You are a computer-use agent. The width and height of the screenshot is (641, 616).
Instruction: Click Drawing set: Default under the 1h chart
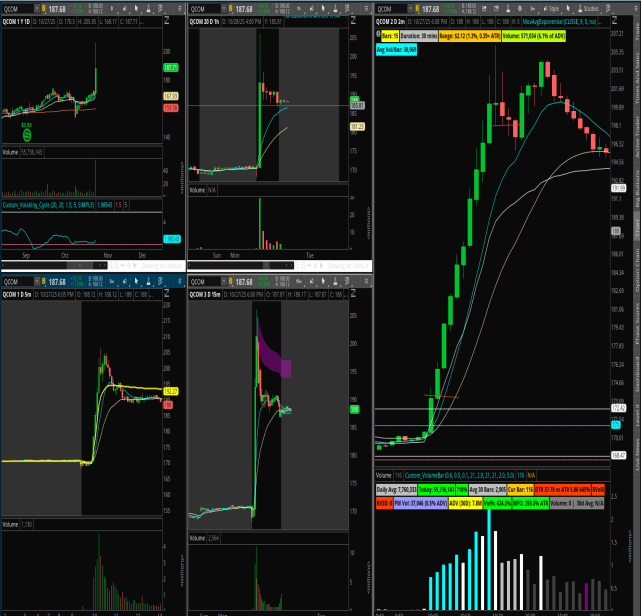click(349, 266)
